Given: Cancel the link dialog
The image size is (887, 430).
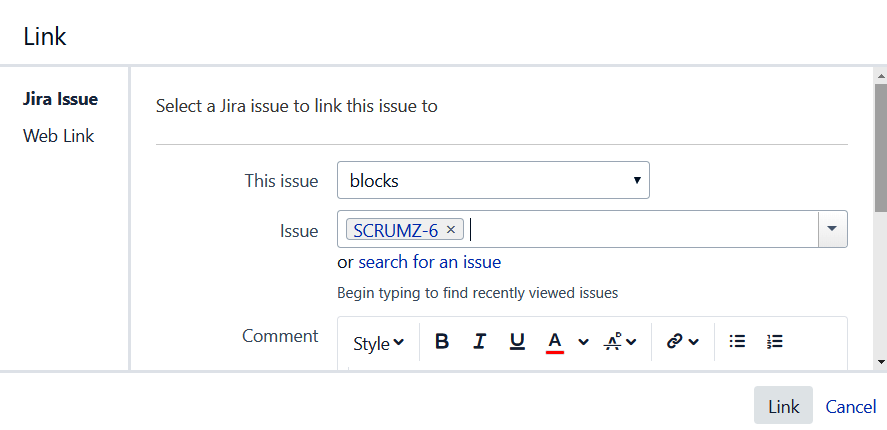Looking at the screenshot, I should click(850, 406).
